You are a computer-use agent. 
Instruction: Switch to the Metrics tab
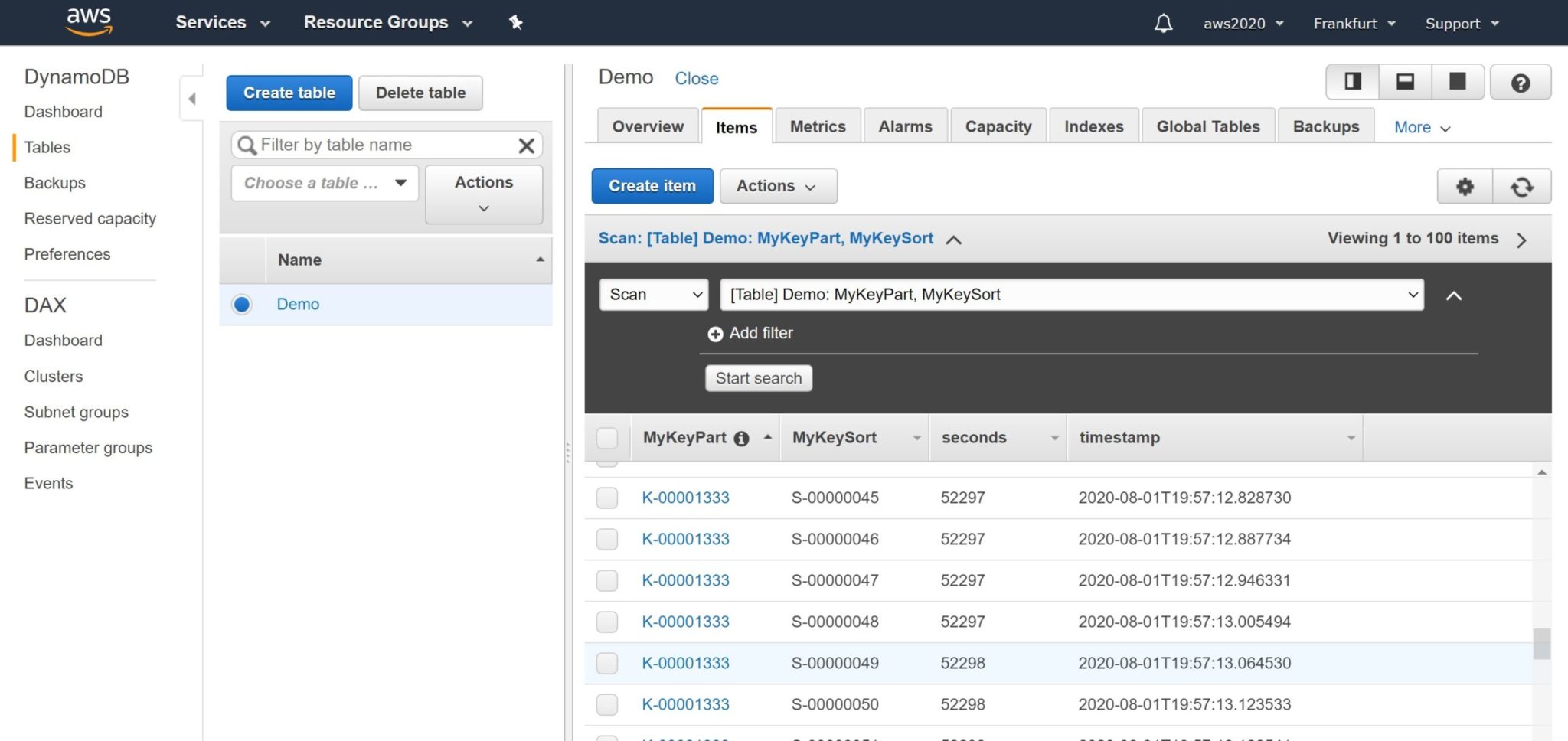[817, 127]
